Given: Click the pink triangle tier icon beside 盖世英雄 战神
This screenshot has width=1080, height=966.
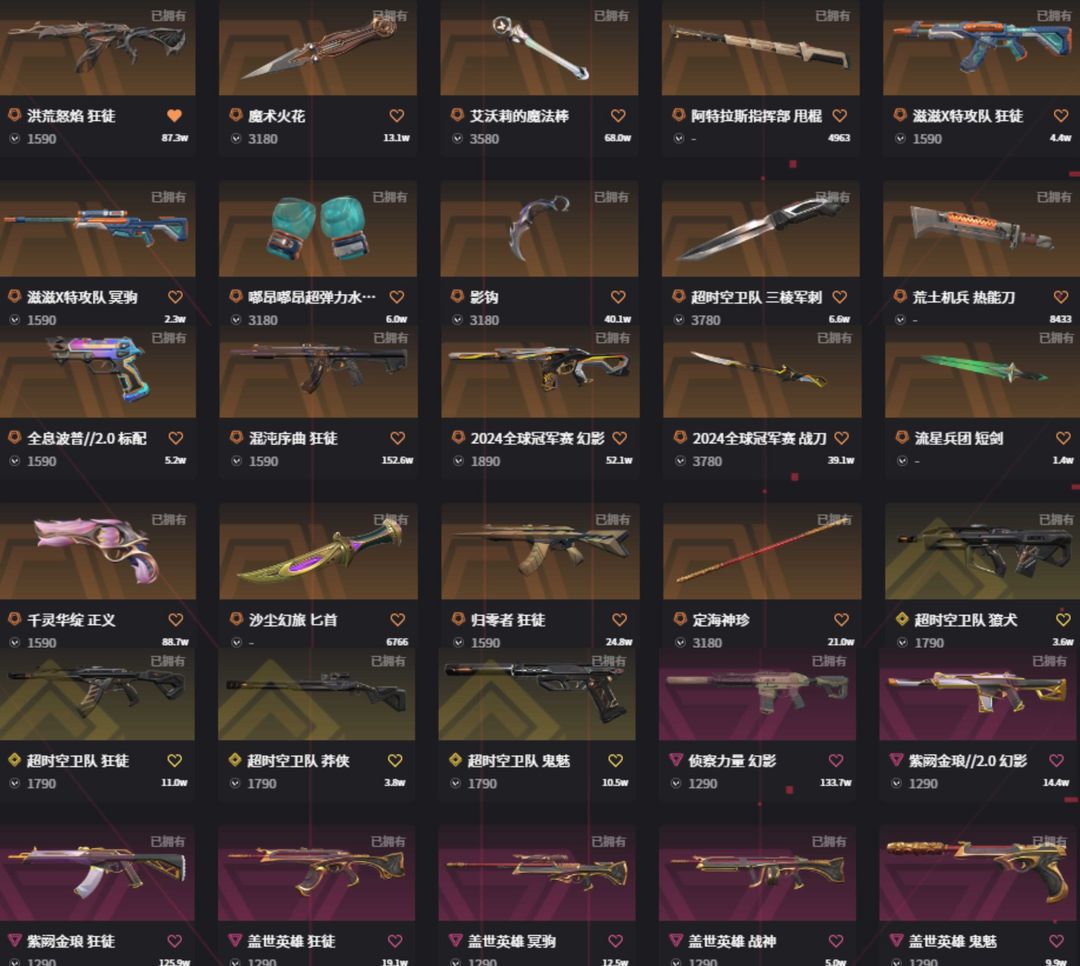Looking at the screenshot, I should click(x=676, y=940).
